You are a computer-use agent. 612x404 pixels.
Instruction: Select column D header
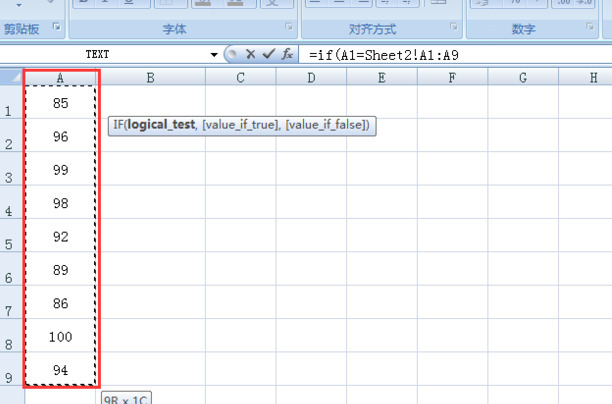[x=311, y=78]
